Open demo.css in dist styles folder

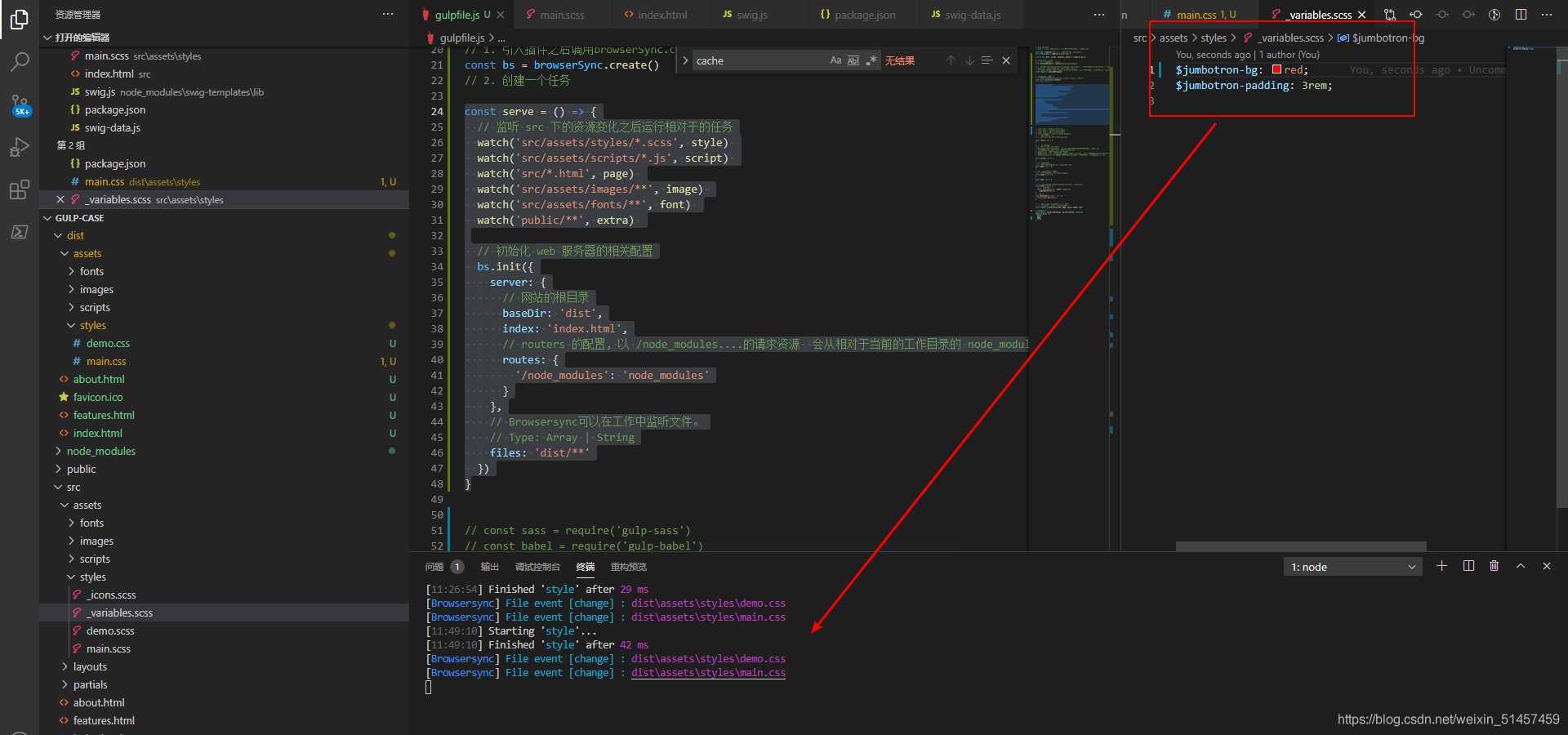pos(224,344)
